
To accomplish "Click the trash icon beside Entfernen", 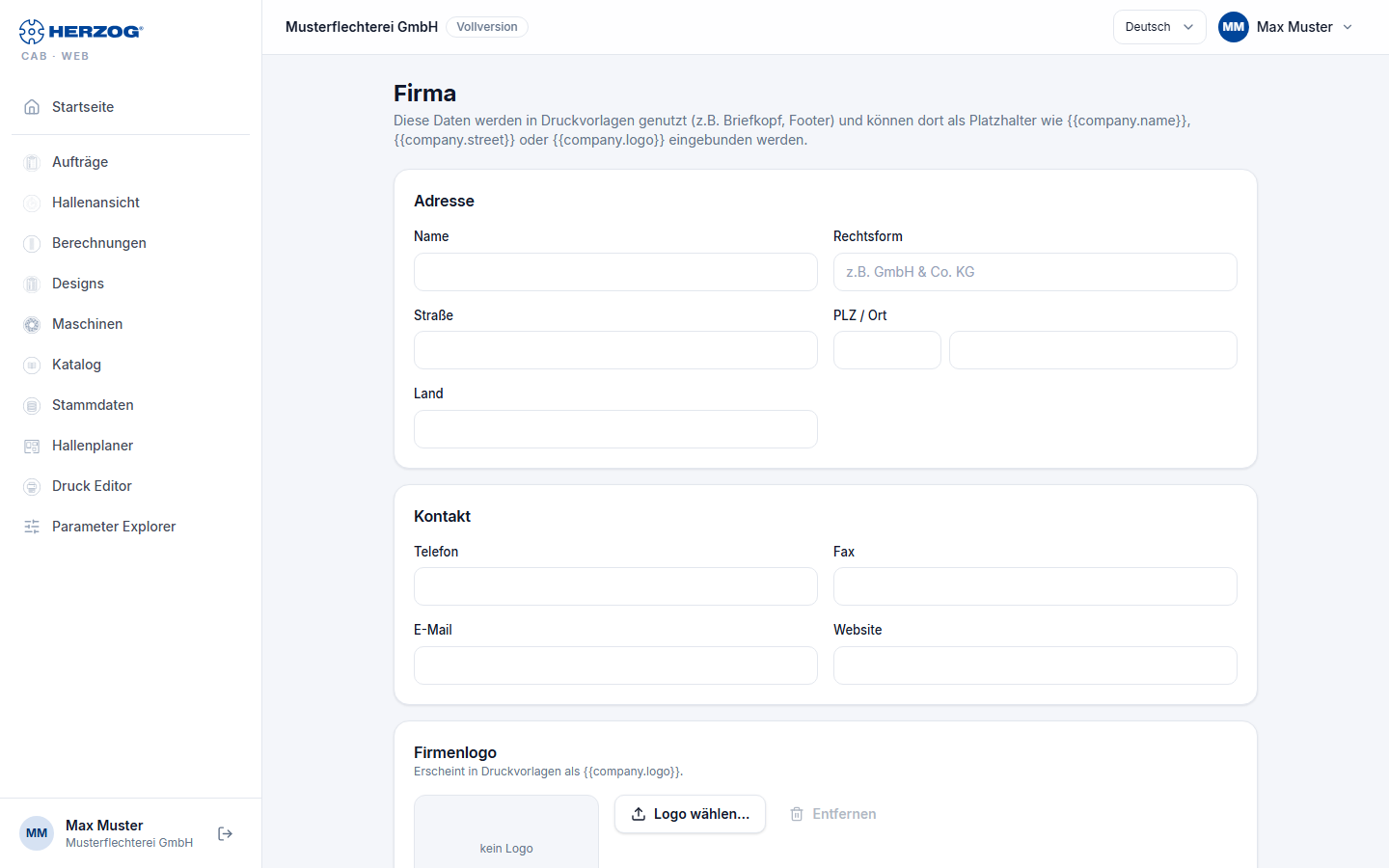I will [x=797, y=814].
